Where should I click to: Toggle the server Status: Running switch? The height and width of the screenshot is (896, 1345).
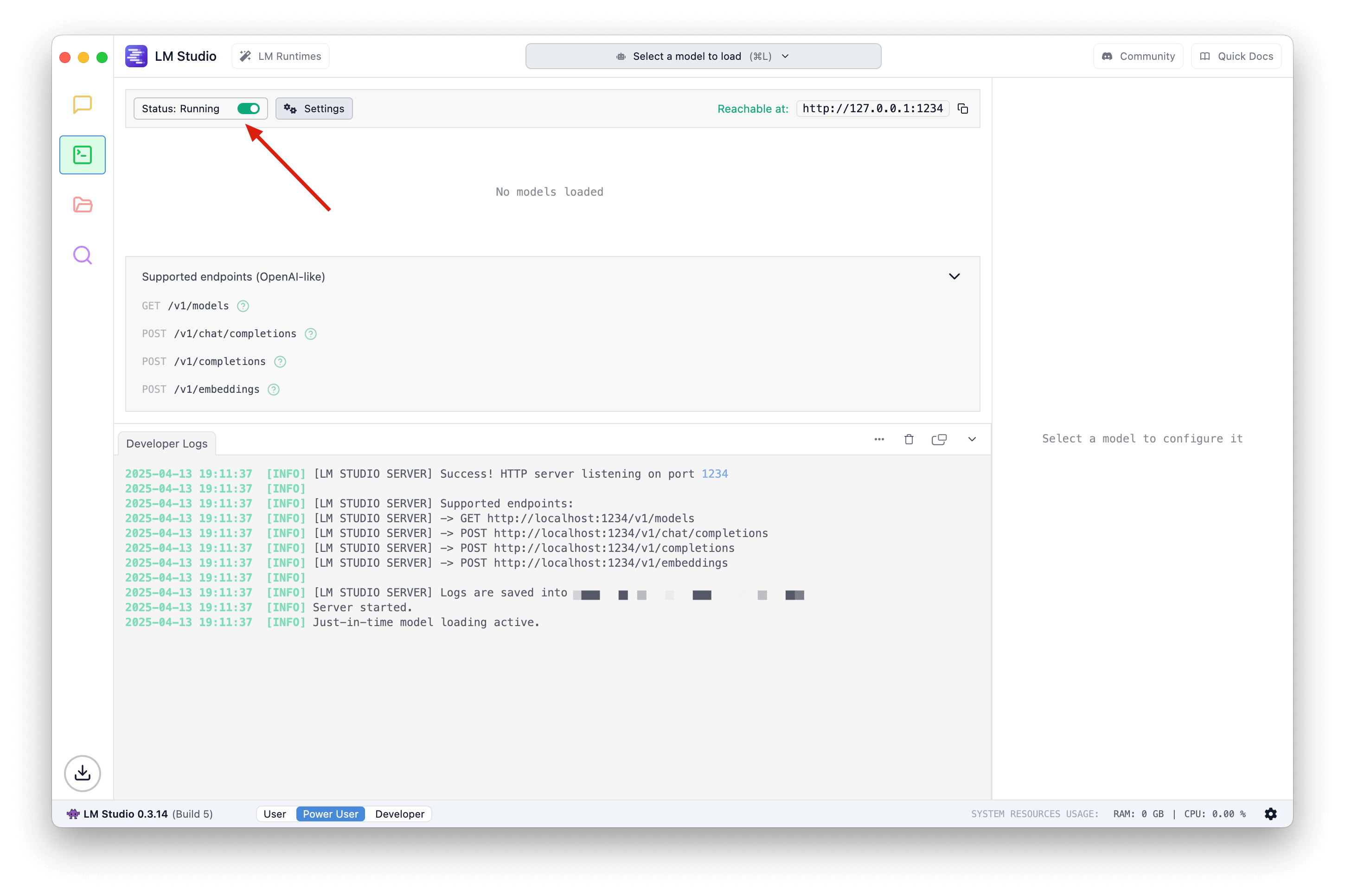click(x=249, y=109)
